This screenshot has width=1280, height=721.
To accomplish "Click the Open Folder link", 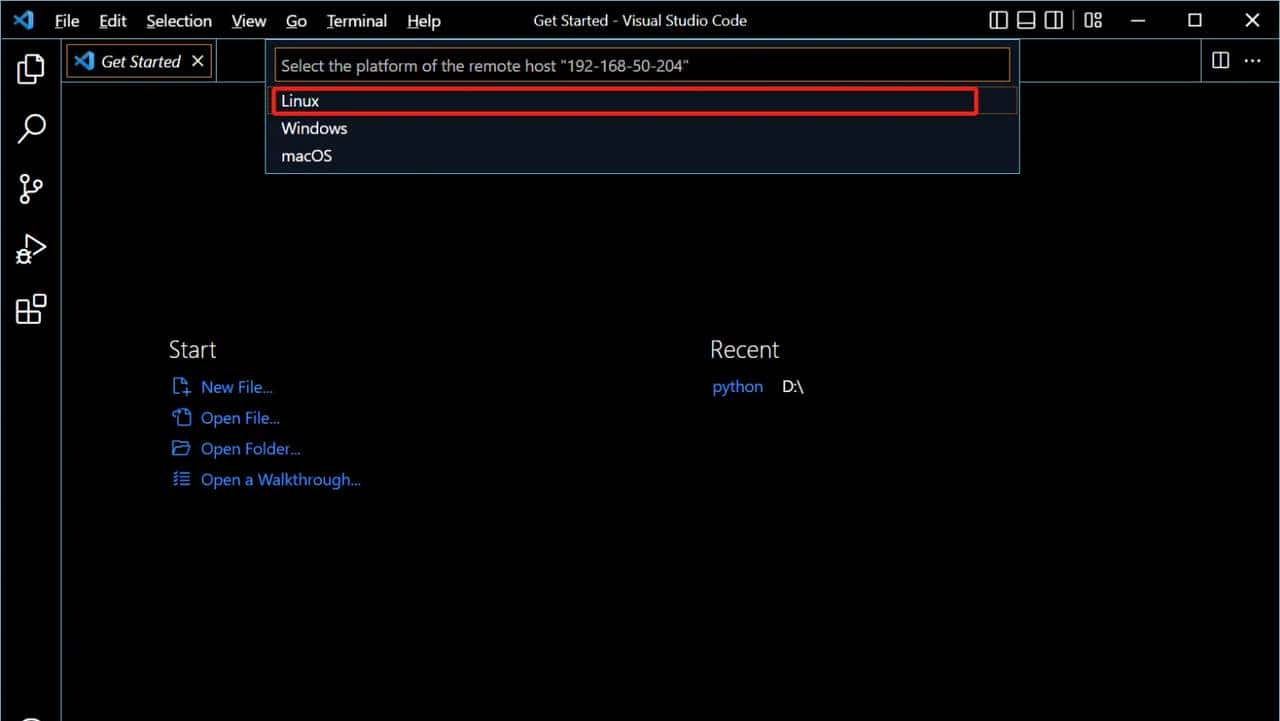I will (x=250, y=448).
